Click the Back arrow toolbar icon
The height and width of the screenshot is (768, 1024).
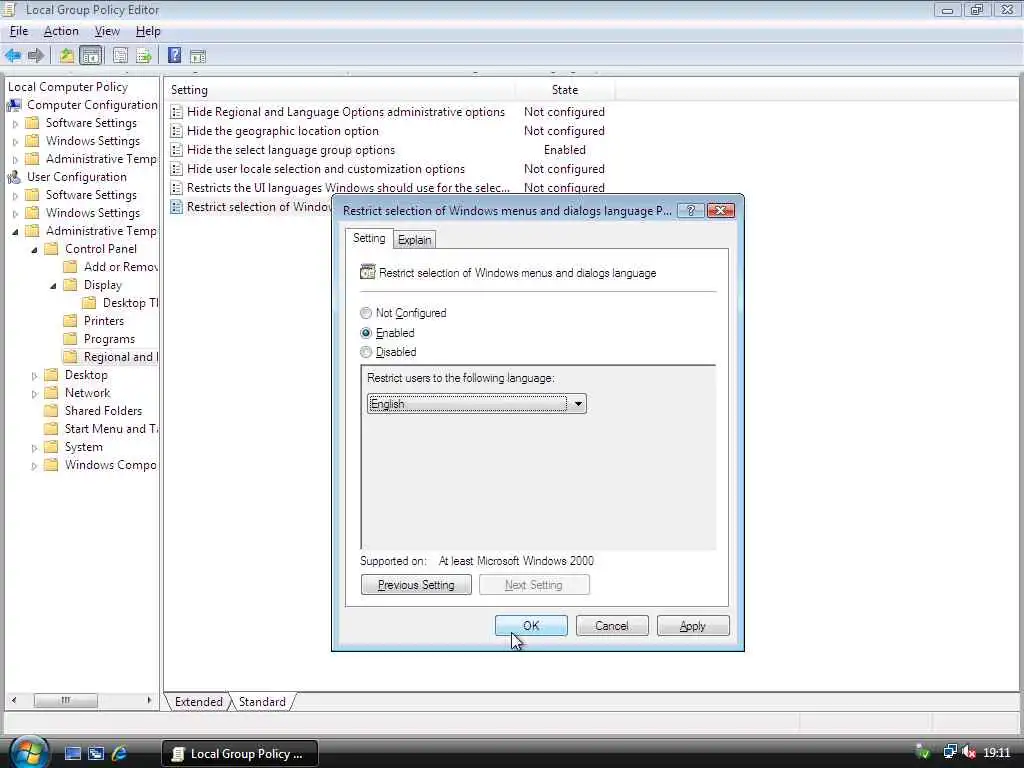coord(12,56)
